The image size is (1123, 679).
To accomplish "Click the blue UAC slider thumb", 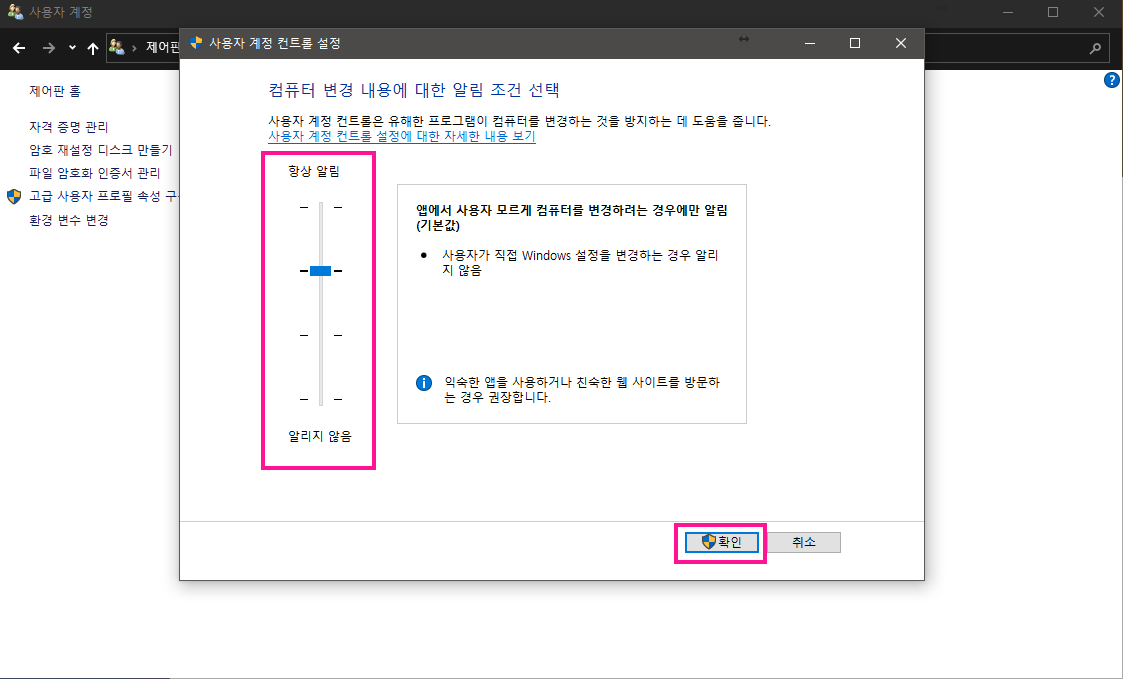I will click(321, 271).
